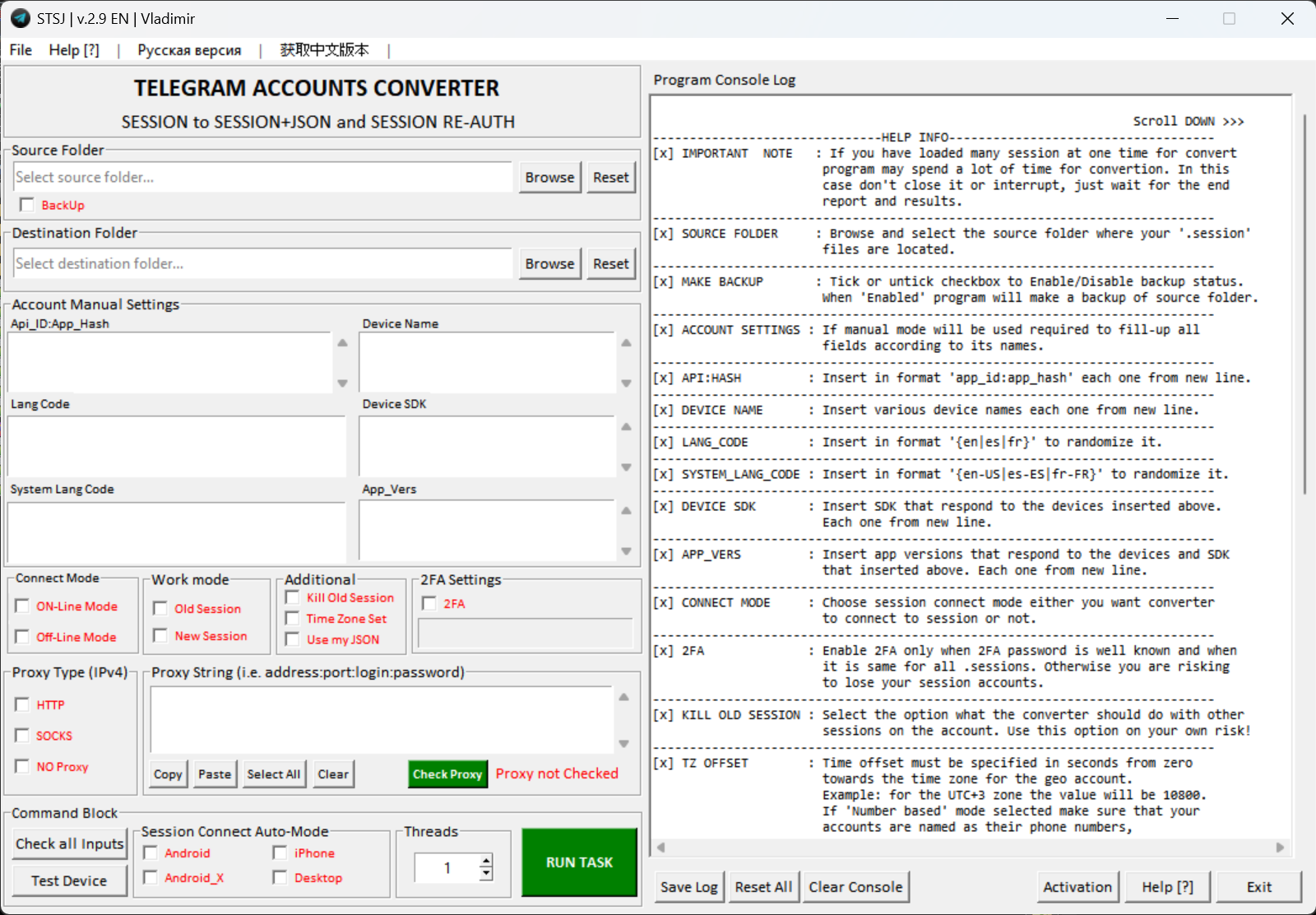
Task: Open the File menu
Action: pos(21,50)
